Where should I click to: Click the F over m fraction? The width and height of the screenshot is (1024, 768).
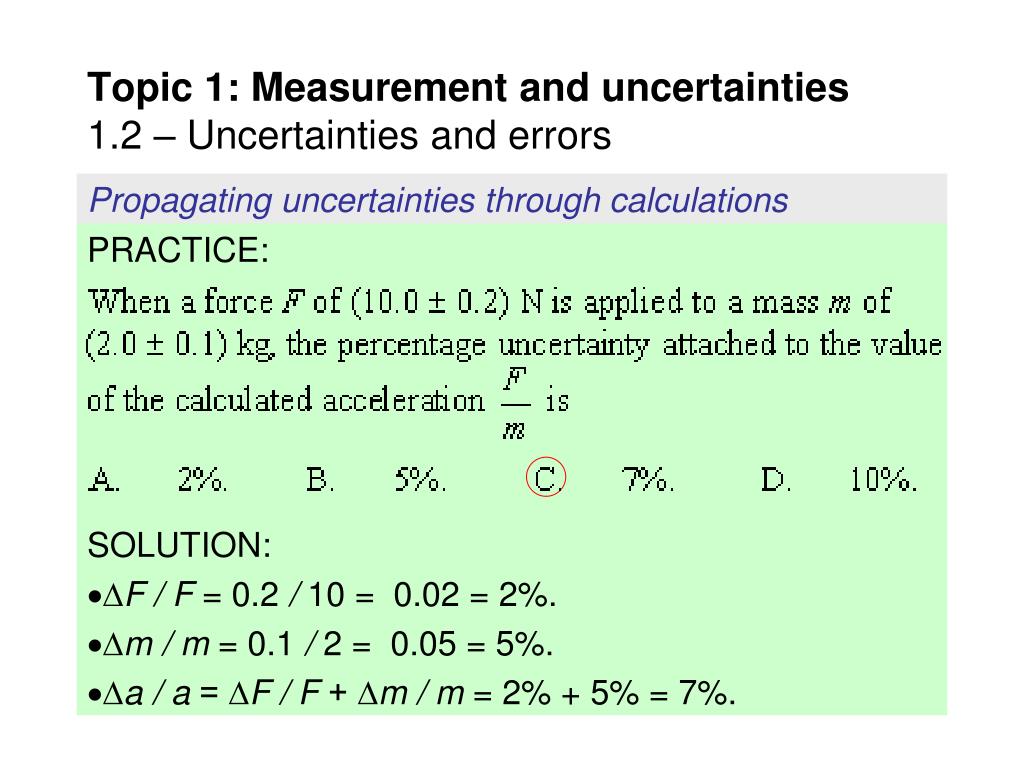point(515,404)
